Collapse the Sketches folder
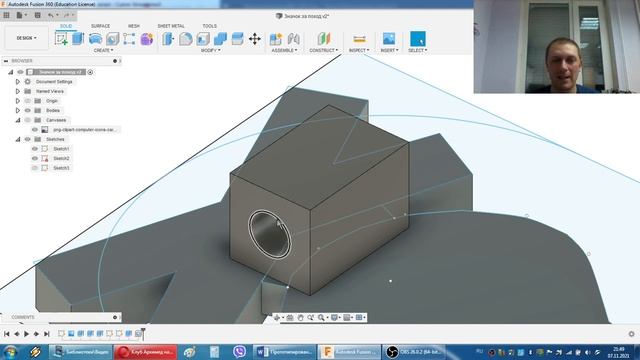 click(18, 139)
